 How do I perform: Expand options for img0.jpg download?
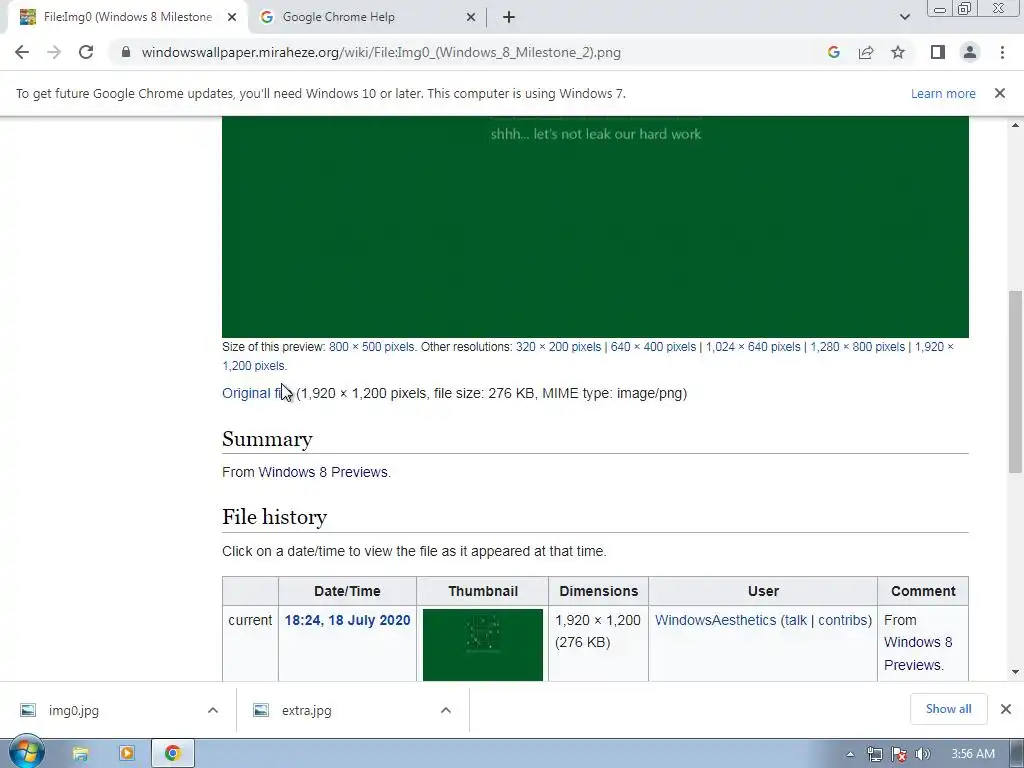[x=213, y=710]
